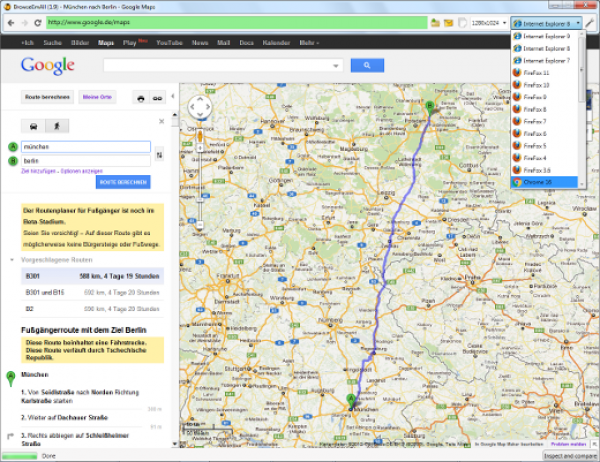600x462 pixels.
Task: Click the Google logo
Action: 47,66
